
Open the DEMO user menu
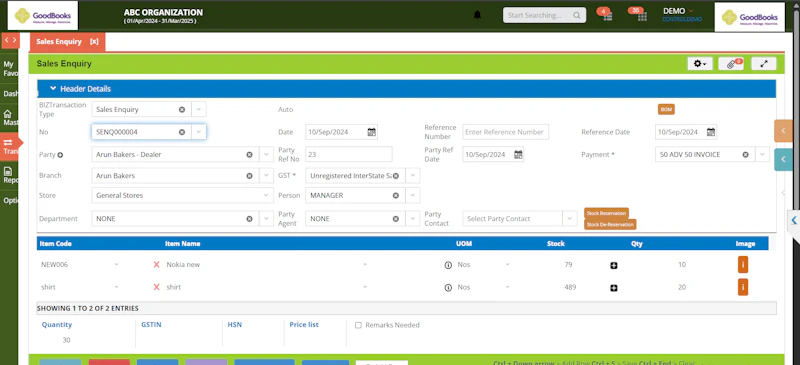click(x=678, y=11)
